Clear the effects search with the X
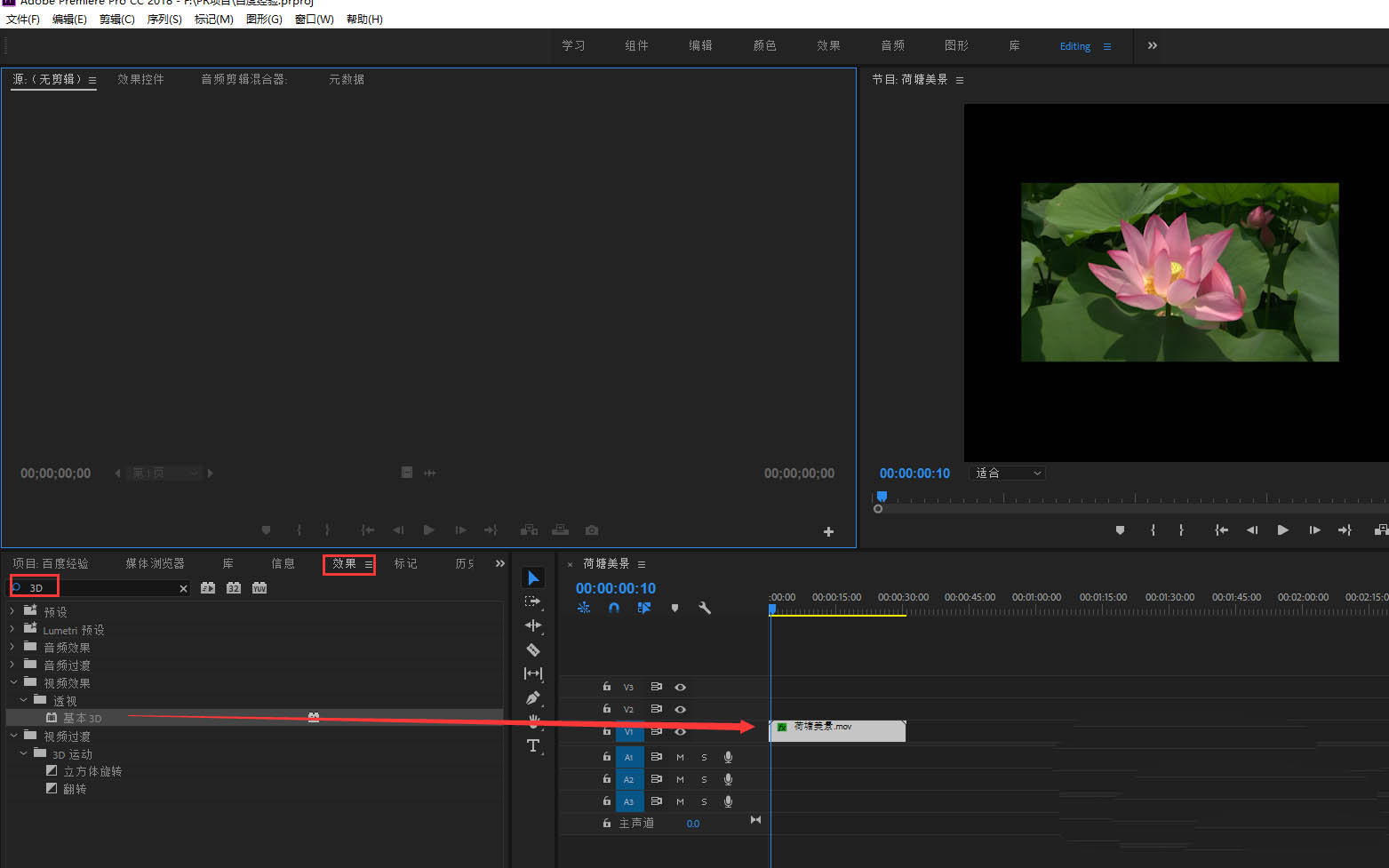Image resolution: width=1389 pixels, height=868 pixels. (184, 588)
